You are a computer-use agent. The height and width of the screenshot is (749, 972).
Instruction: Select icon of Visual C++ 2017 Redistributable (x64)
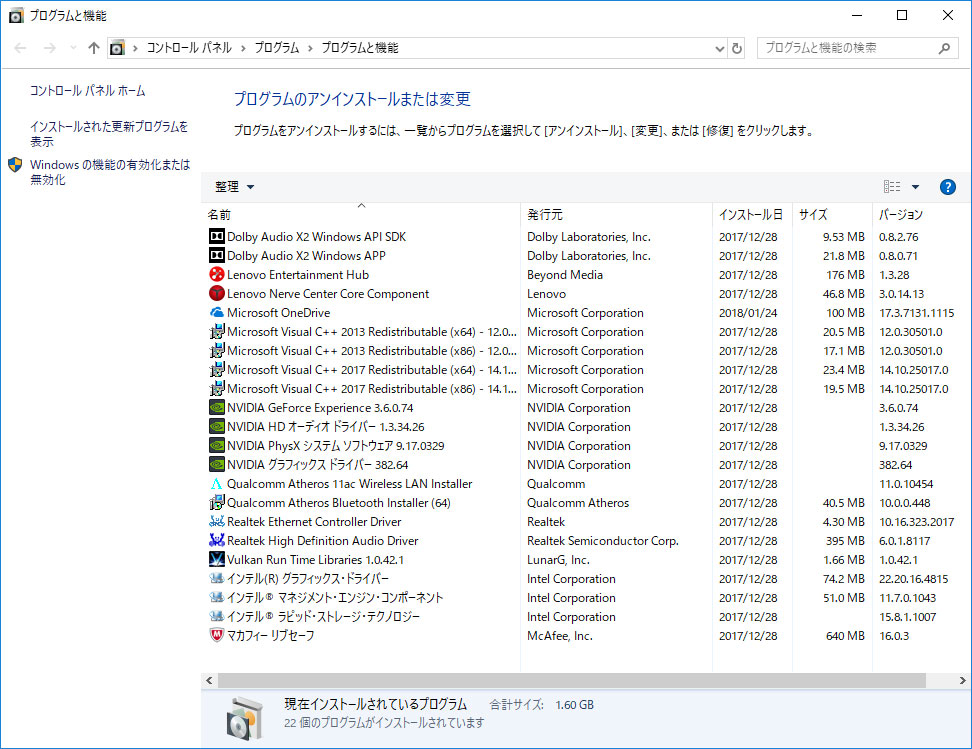(x=216, y=370)
